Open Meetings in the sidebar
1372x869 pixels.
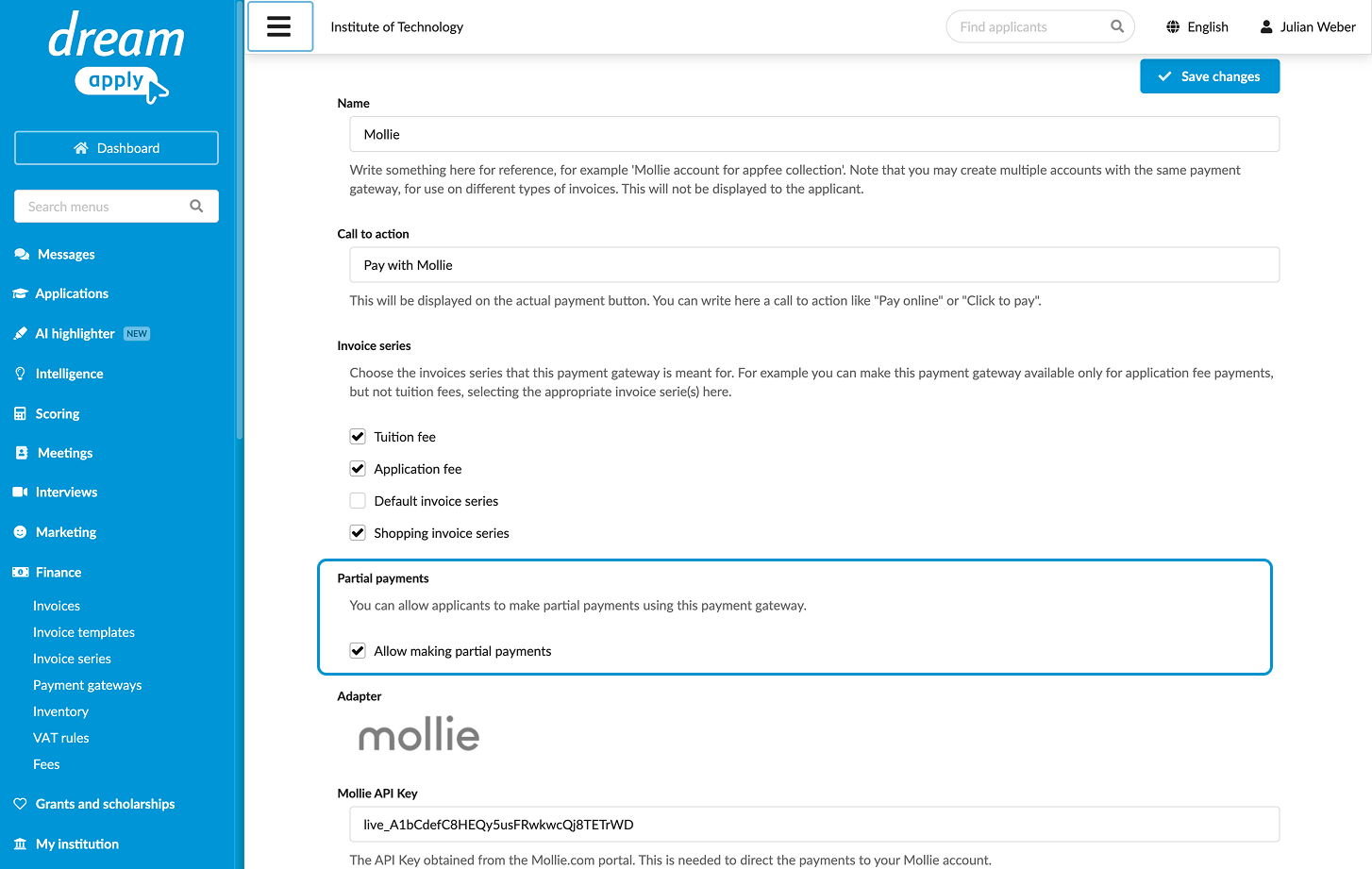point(65,453)
